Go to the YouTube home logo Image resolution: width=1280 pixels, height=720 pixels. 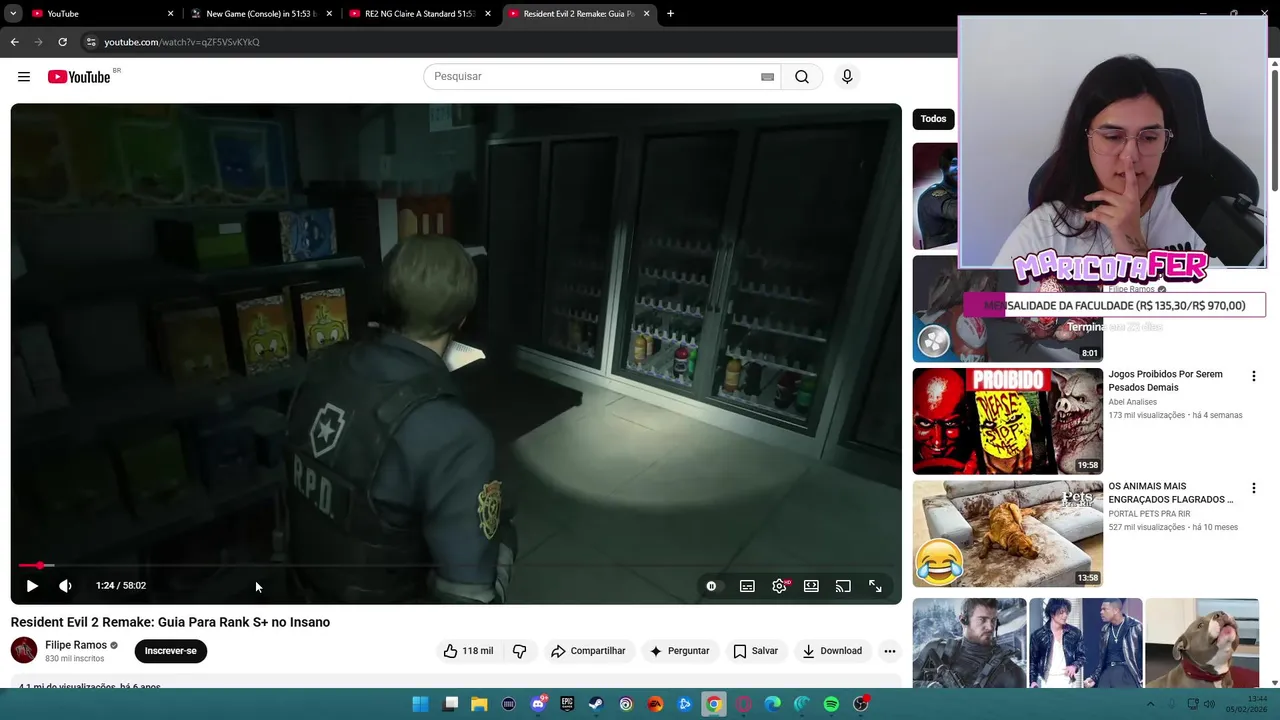(79, 77)
